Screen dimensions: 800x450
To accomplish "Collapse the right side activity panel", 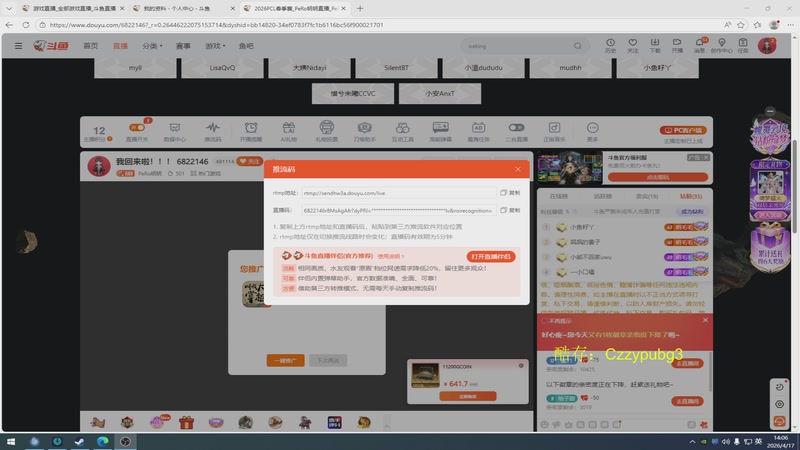I will (770, 111).
